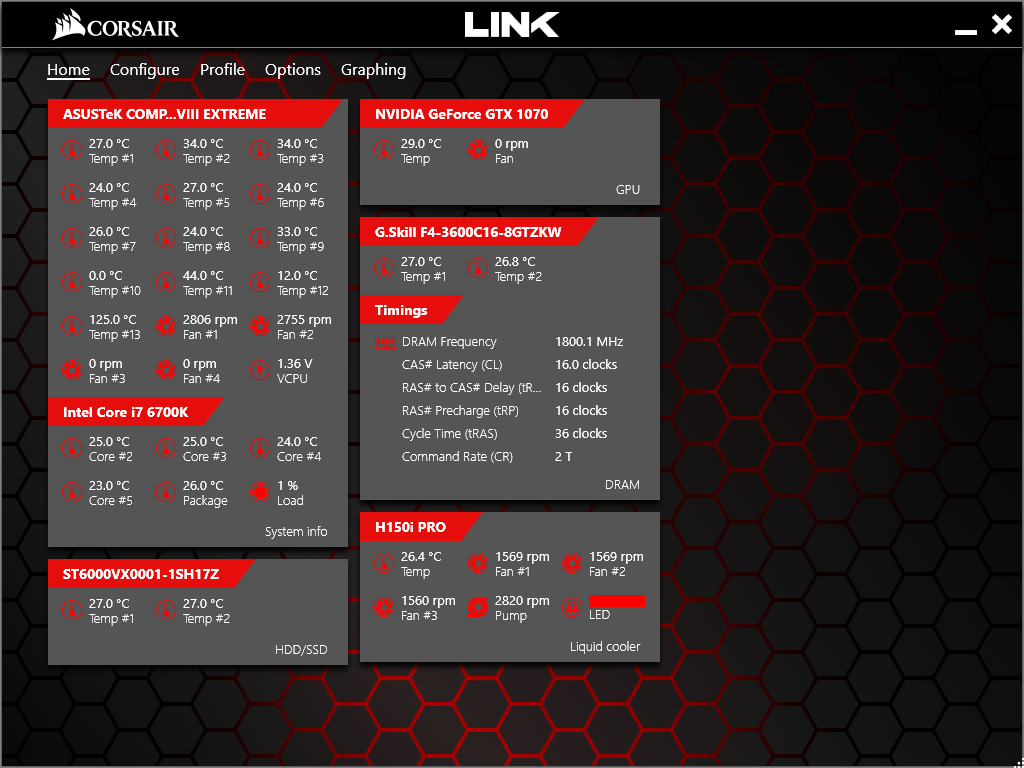Click the GTX 1070 Fan icon
Screen dimensions: 1024x768
click(x=478, y=151)
